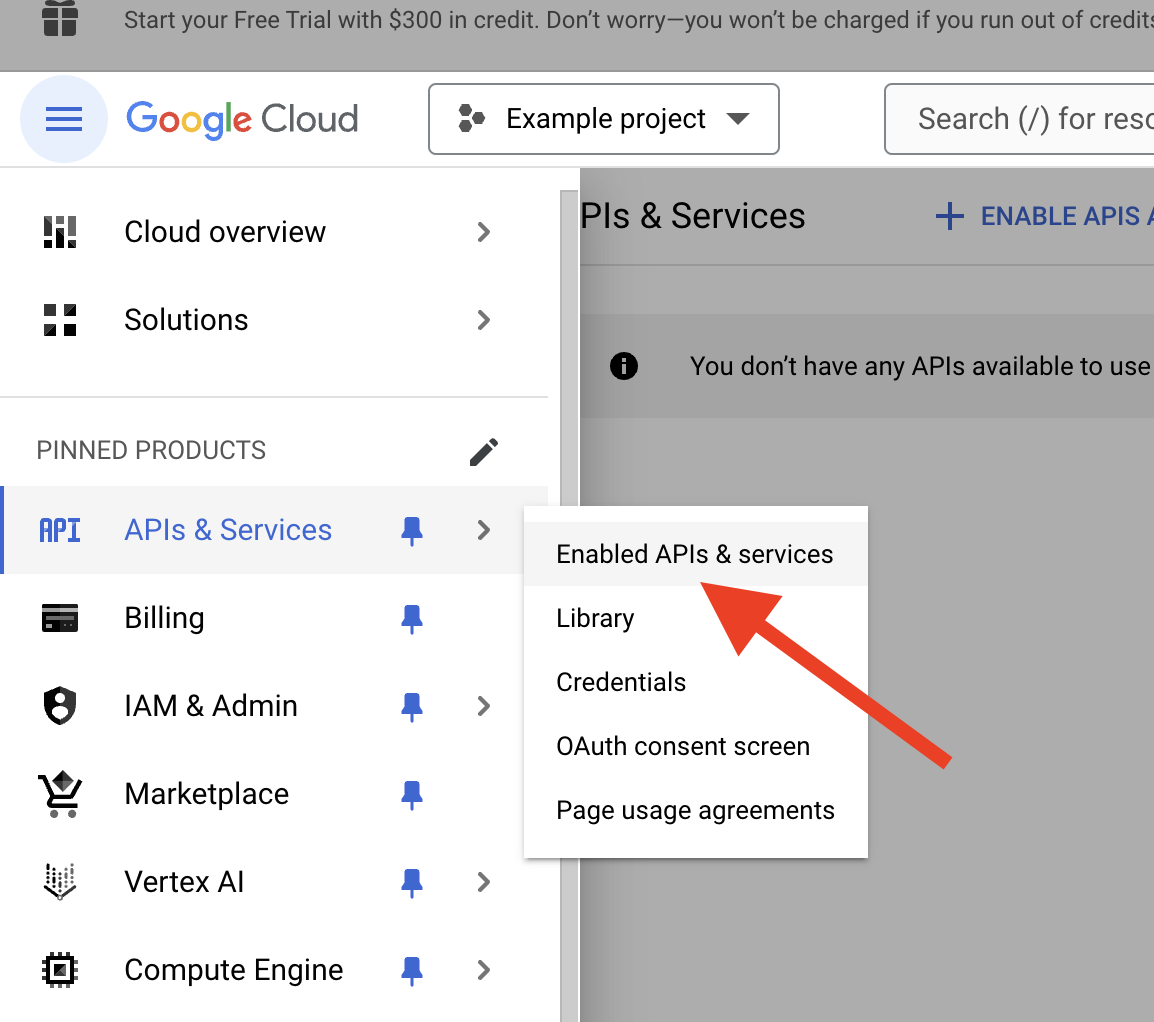The width and height of the screenshot is (1154, 1022).
Task: Expand the IAM & Admin submenu chevron
Action: tap(484, 706)
